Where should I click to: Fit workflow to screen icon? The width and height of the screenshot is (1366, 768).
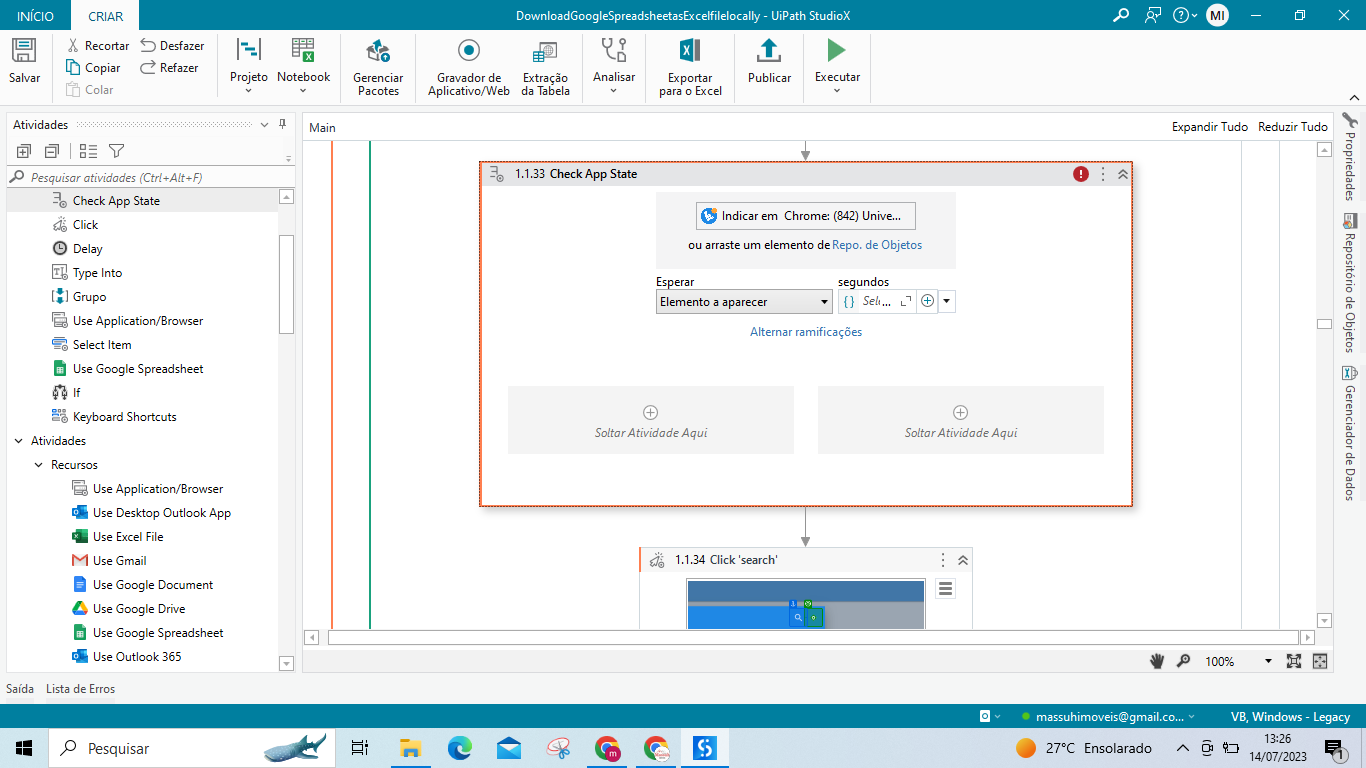point(1294,661)
